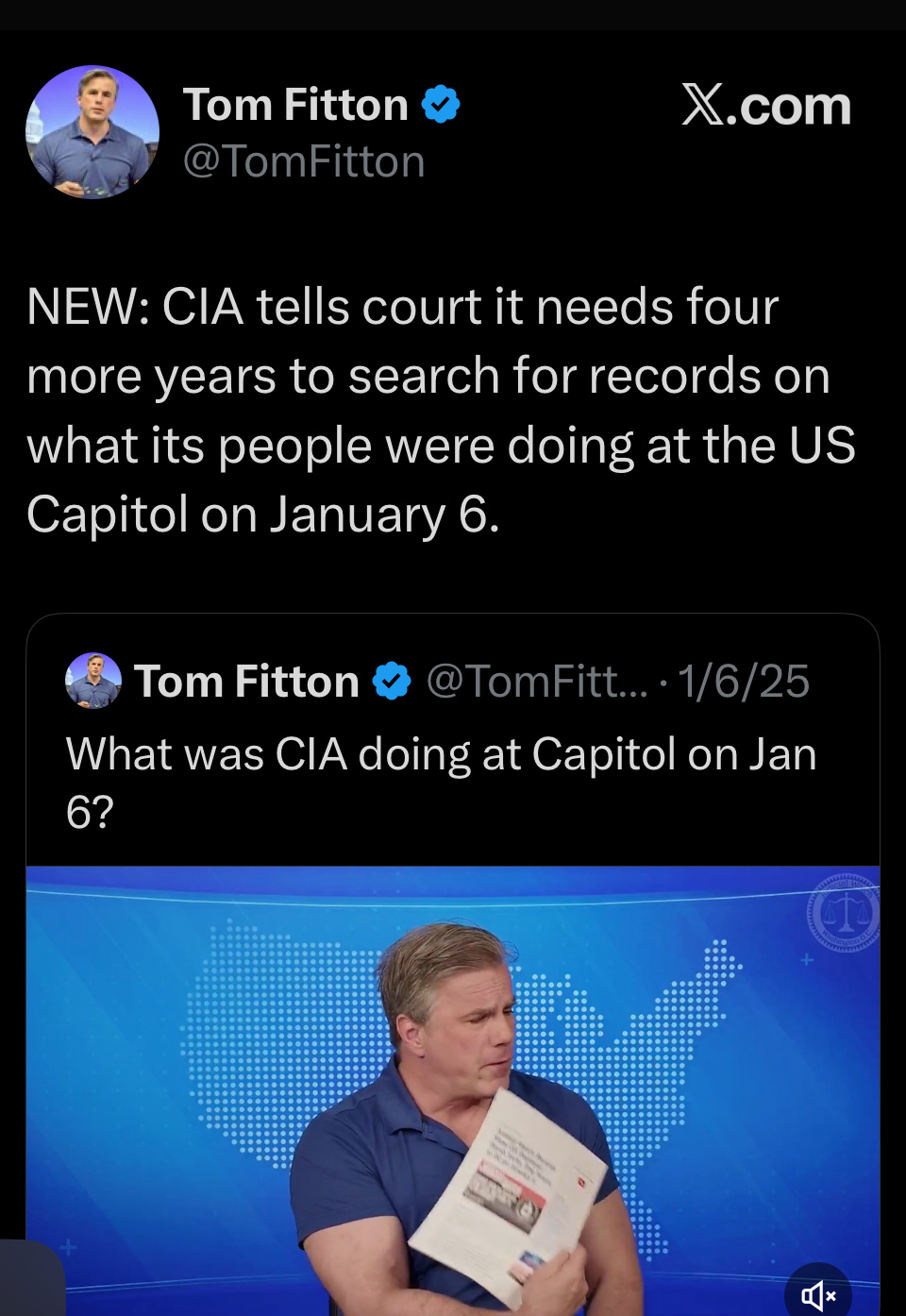The image size is (906, 1316).
Task: Click the verified checkmark in the quoted tweet
Action: [392, 681]
